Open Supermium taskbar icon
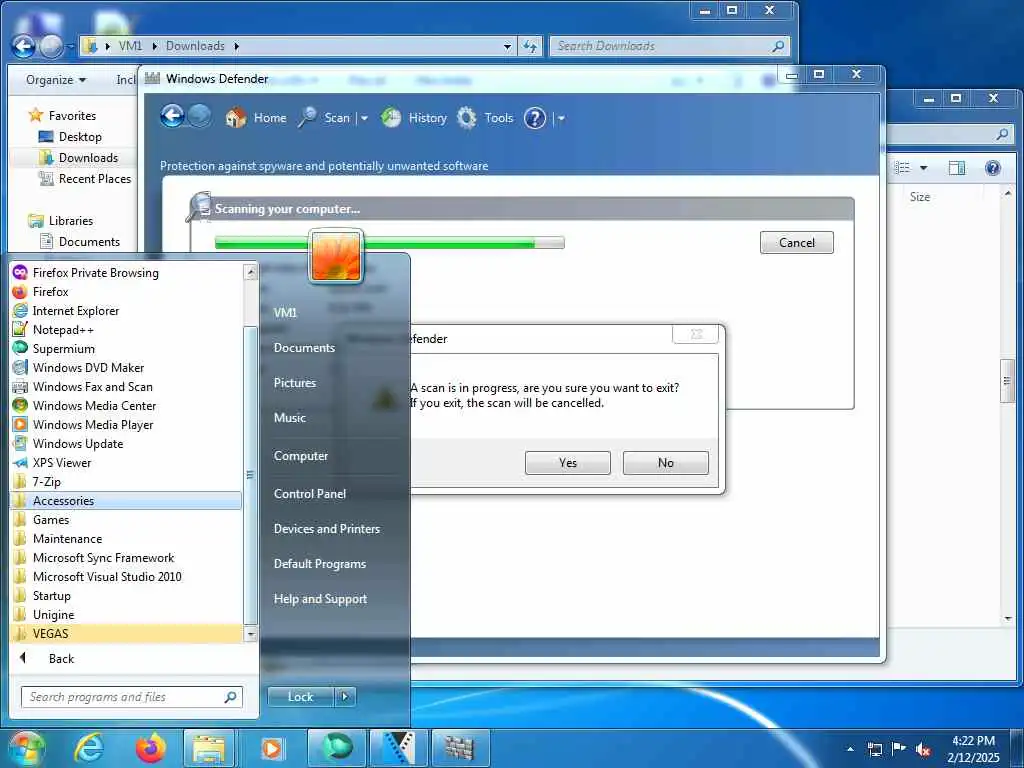 (x=337, y=748)
